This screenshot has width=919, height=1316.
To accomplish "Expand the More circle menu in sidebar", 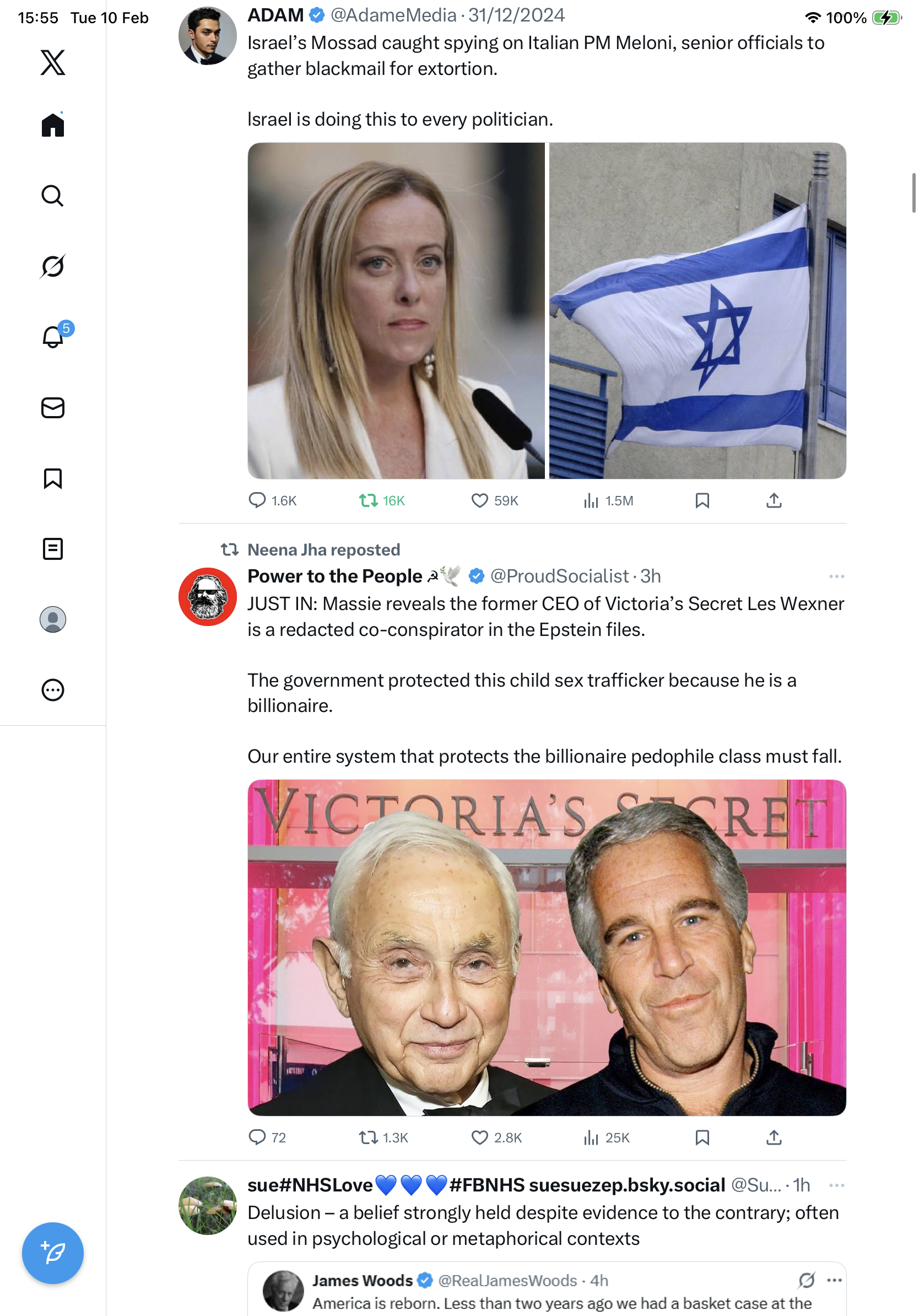I will (53, 689).
